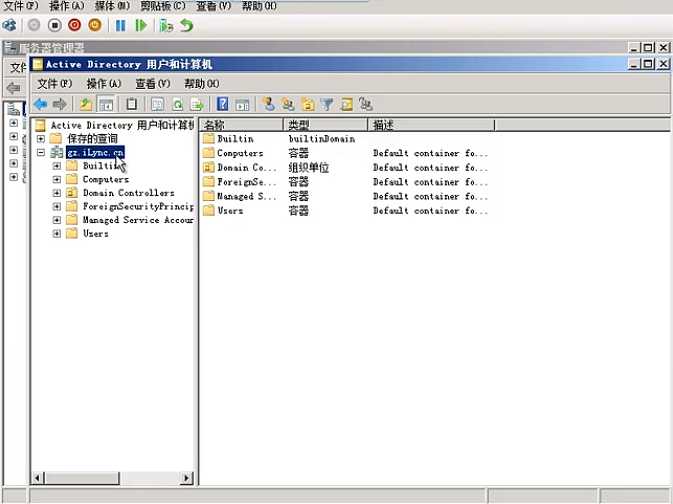
Task: Expand Managed Service Accounts tree node
Action: [57, 220]
